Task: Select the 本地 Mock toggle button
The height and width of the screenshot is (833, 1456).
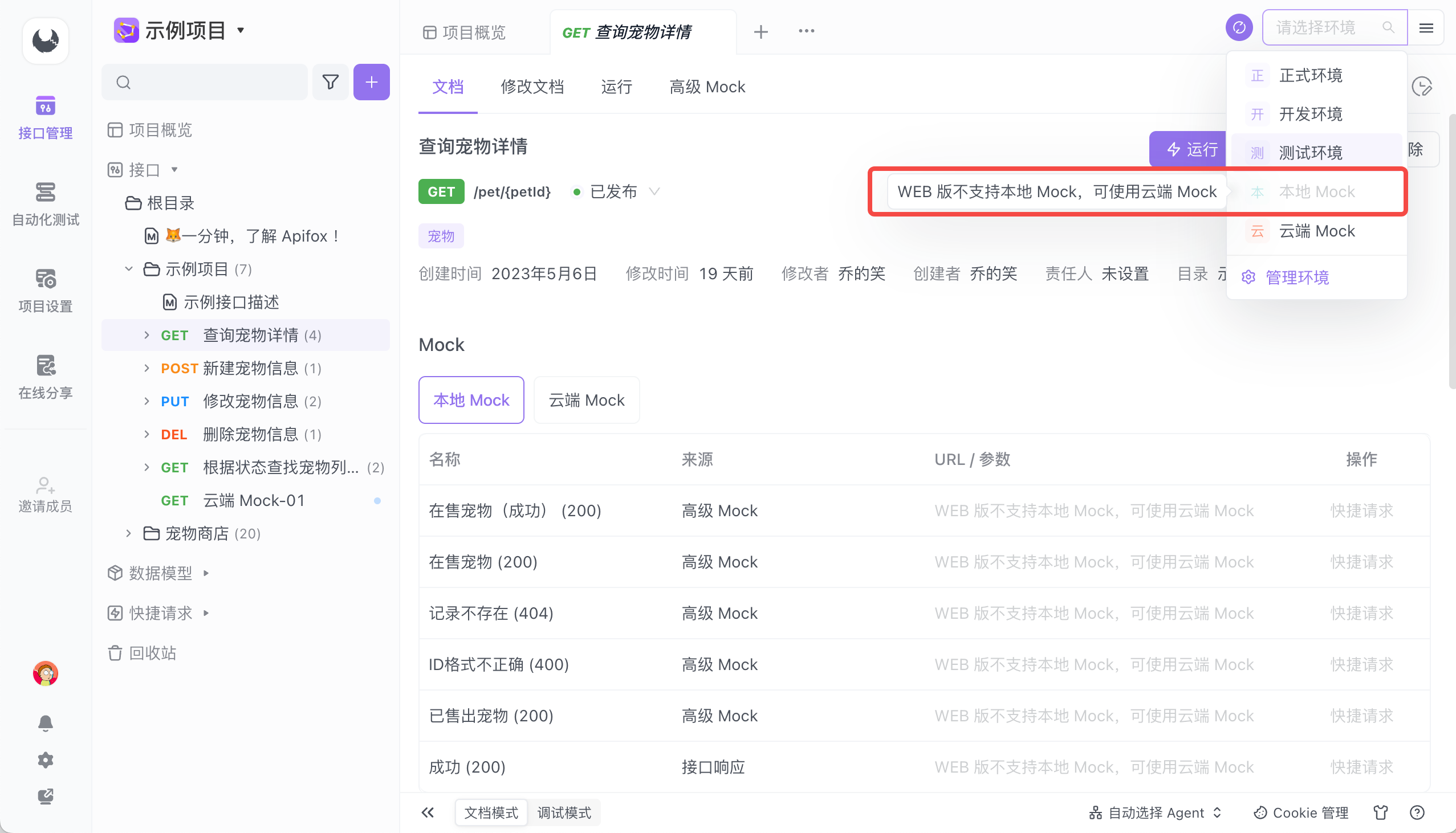Action: pos(471,400)
